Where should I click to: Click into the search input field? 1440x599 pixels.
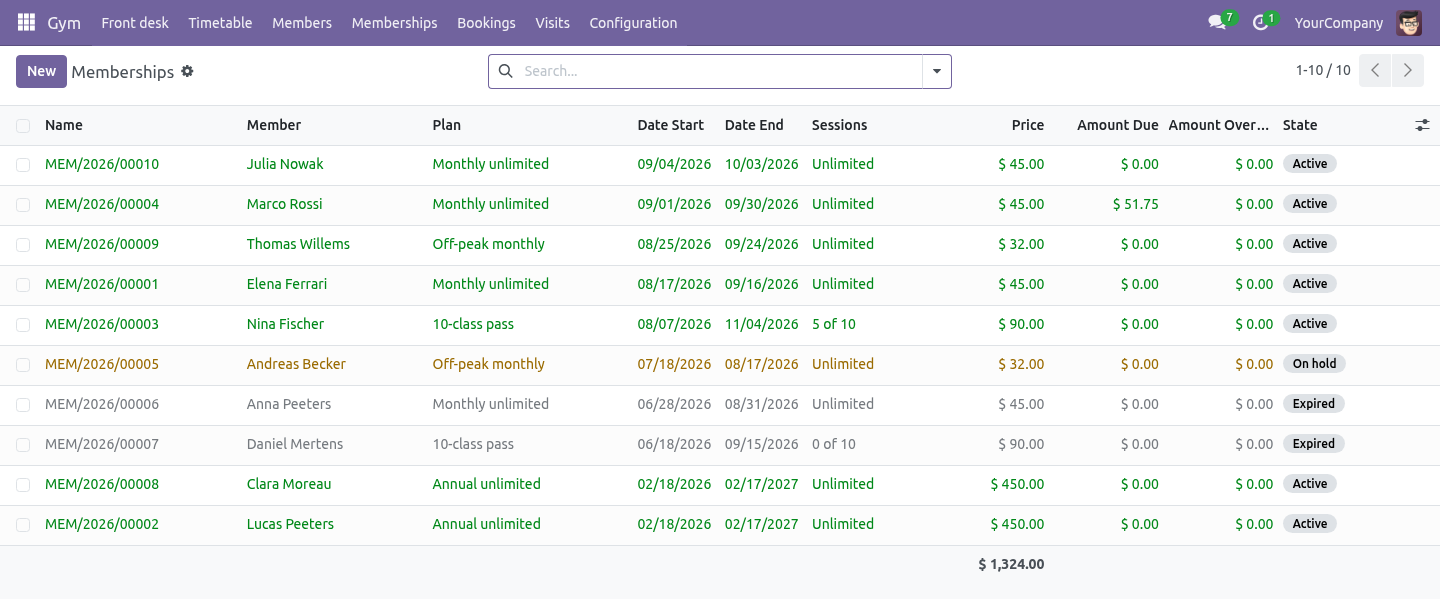[720, 71]
